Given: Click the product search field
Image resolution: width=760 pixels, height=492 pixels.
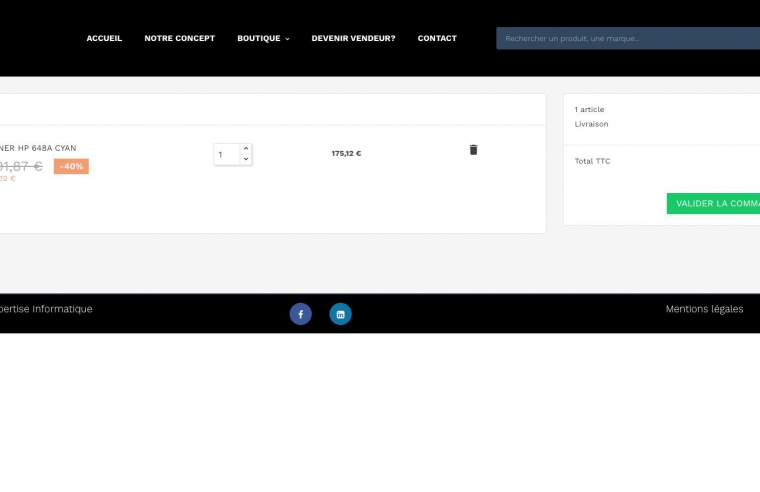Looking at the screenshot, I should pyautogui.click(x=627, y=38).
